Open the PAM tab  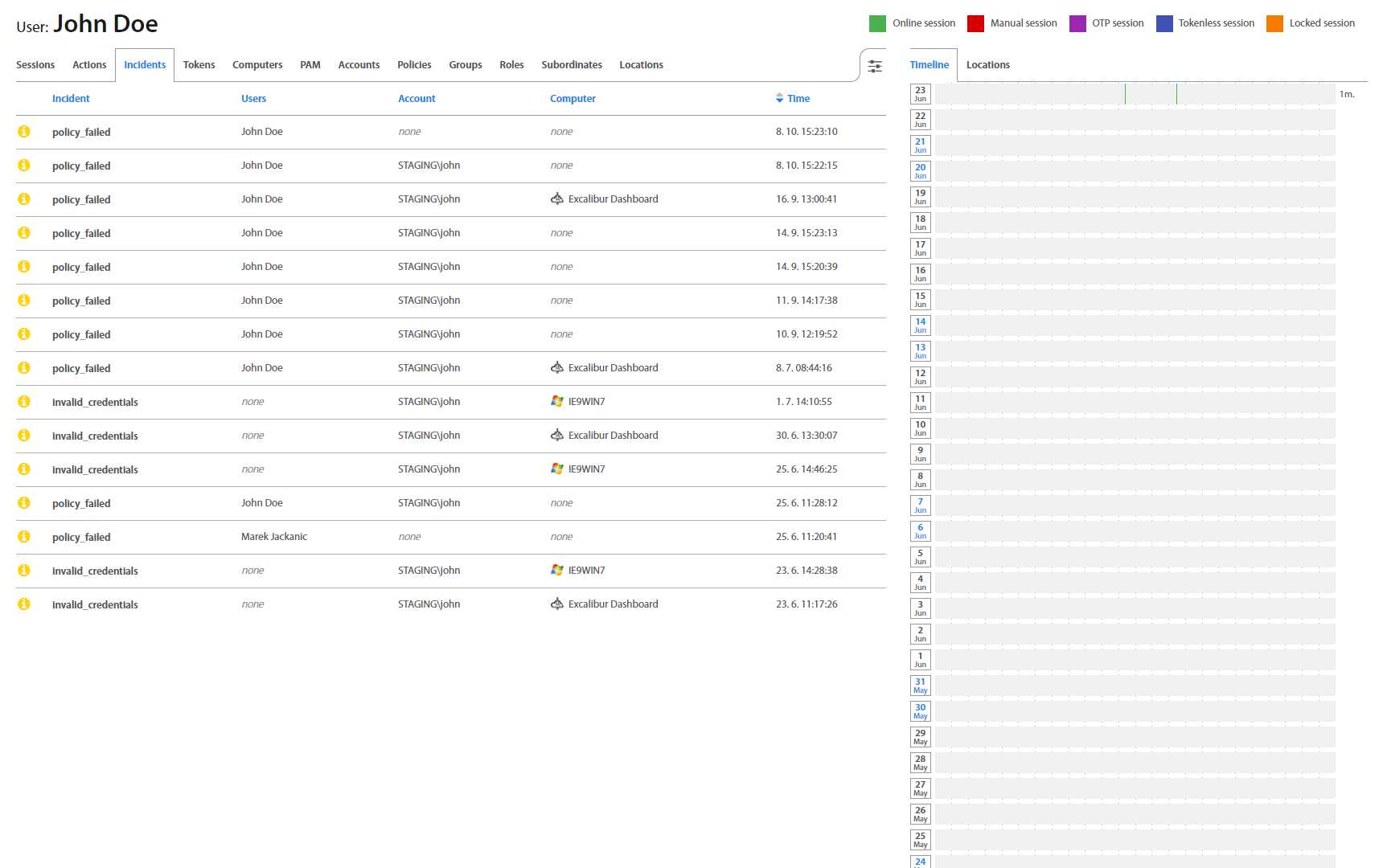point(310,65)
